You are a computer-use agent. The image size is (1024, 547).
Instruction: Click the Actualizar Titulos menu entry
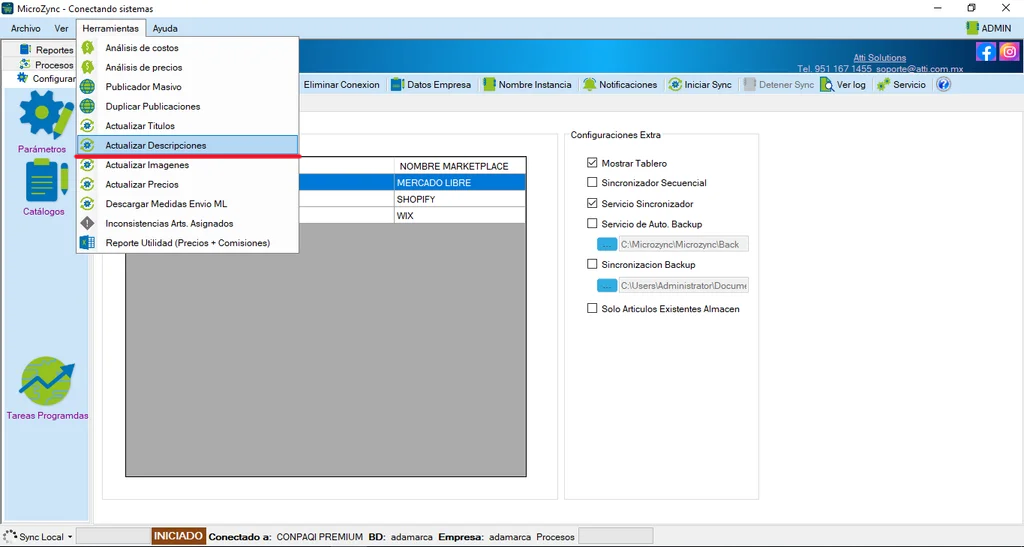coord(187,126)
